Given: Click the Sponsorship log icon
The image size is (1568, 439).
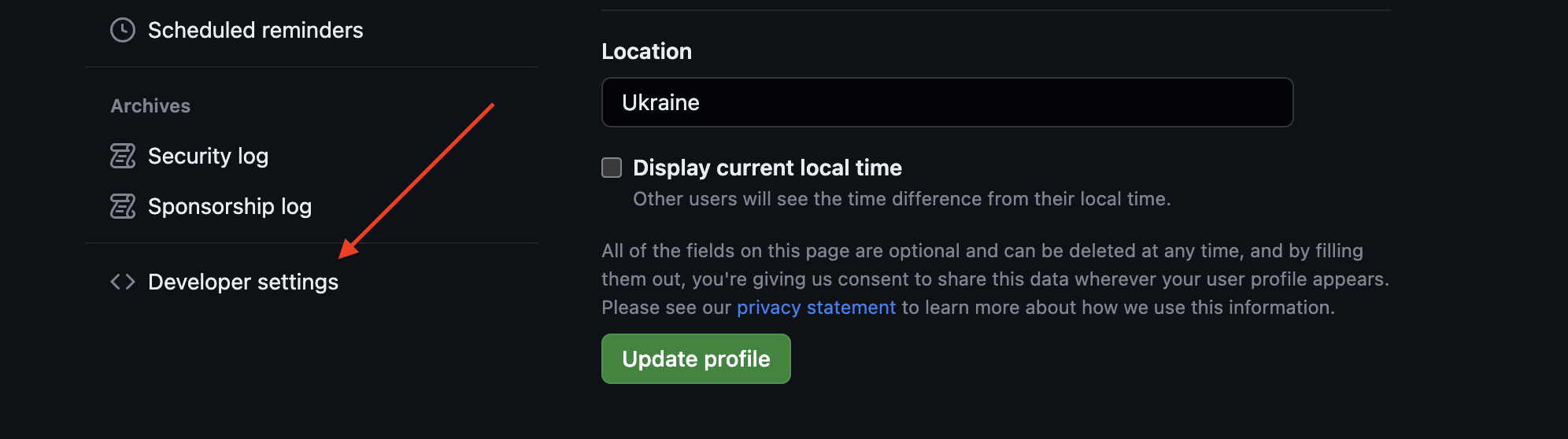Looking at the screenshot, I should click(123, 206).
